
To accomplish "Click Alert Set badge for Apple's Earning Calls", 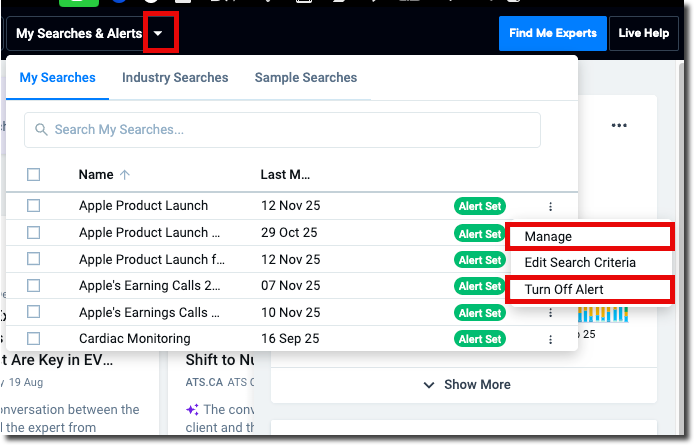I will click(480, 286).
